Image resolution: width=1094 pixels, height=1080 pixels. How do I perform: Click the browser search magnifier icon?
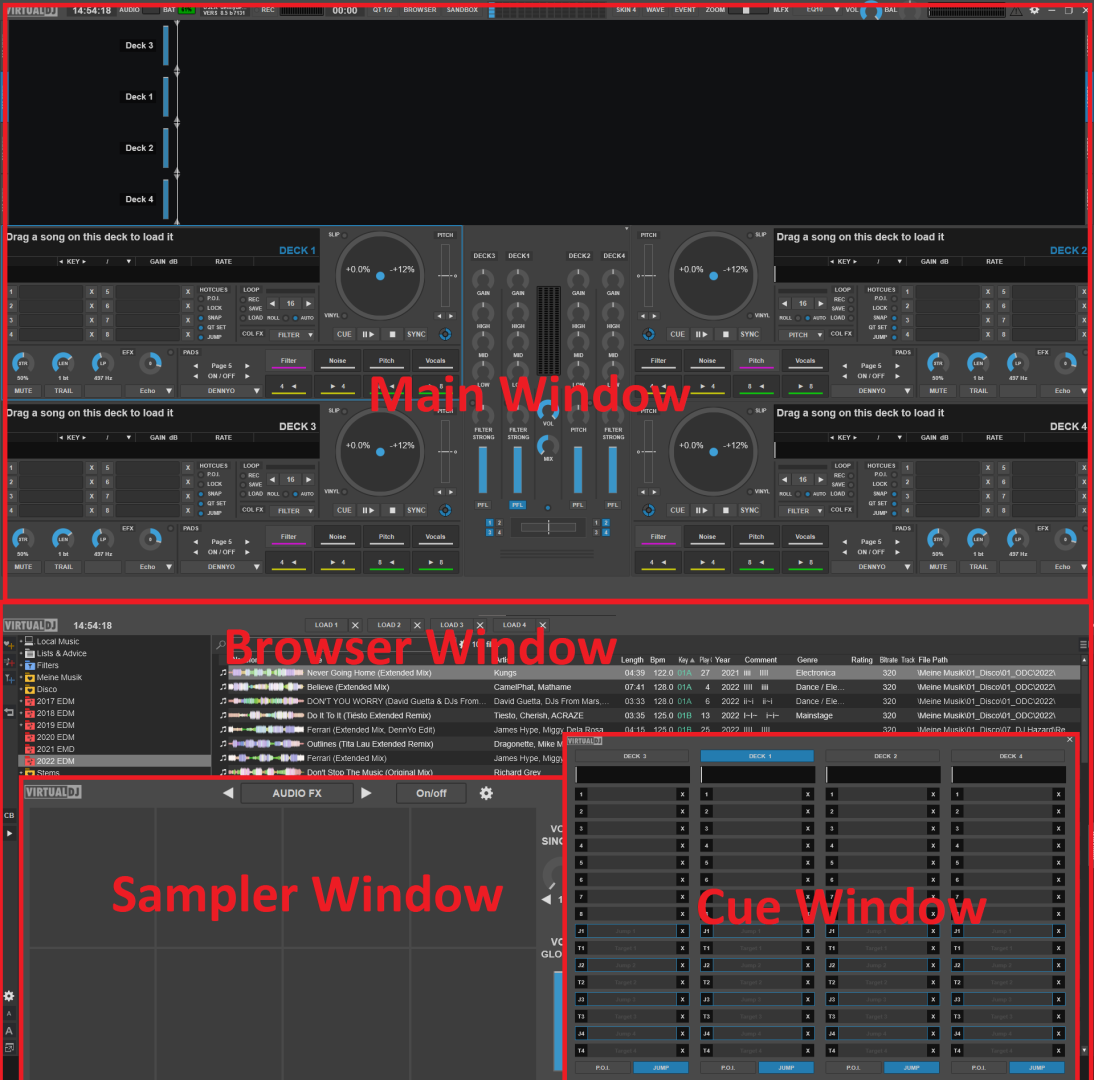pyautogui.click(x=220, y=645)
